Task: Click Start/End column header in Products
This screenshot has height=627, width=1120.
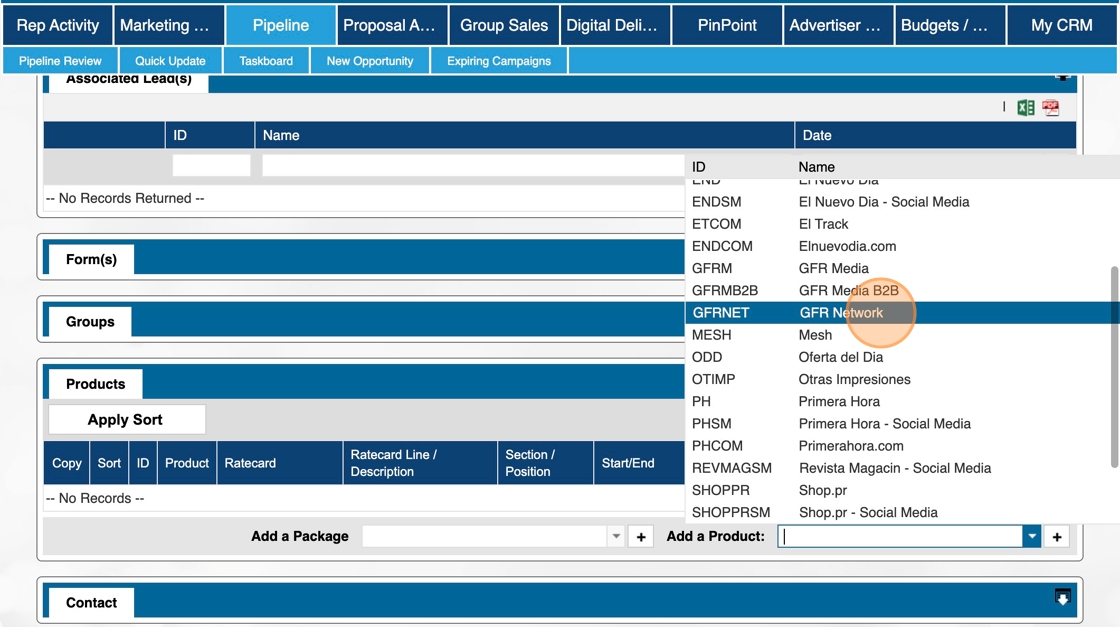Action: coord(639,463)
